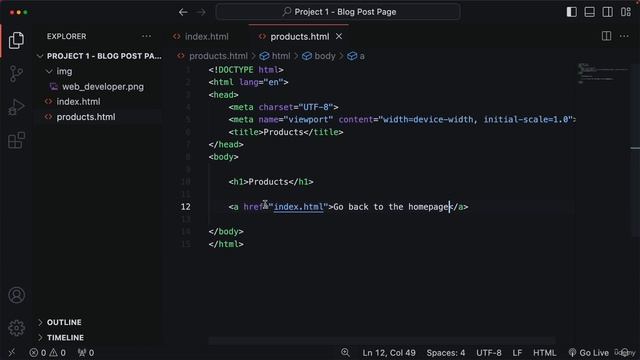Click the minimap code preview
640x360 pixels.
coord(602,74)
